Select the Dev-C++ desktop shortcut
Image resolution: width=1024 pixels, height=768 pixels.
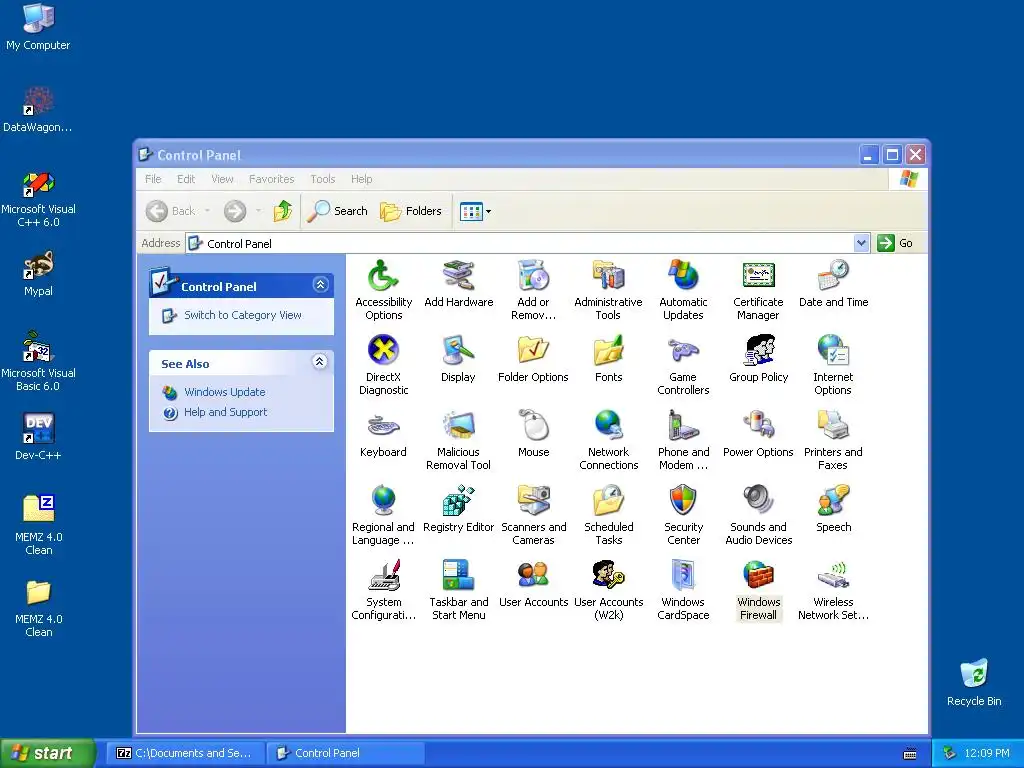point(38,436)
